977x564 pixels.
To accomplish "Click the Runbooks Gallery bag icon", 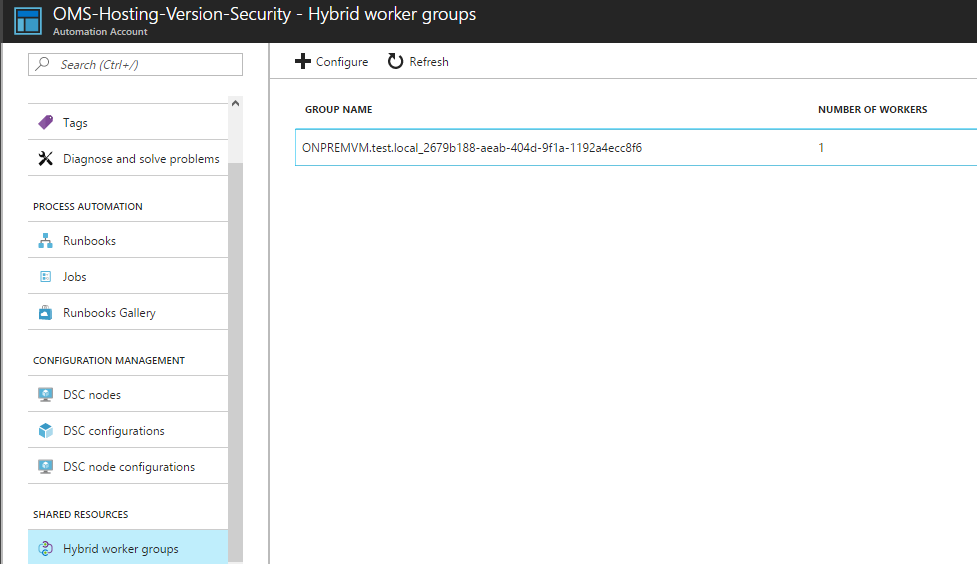I will pos(45,313).
